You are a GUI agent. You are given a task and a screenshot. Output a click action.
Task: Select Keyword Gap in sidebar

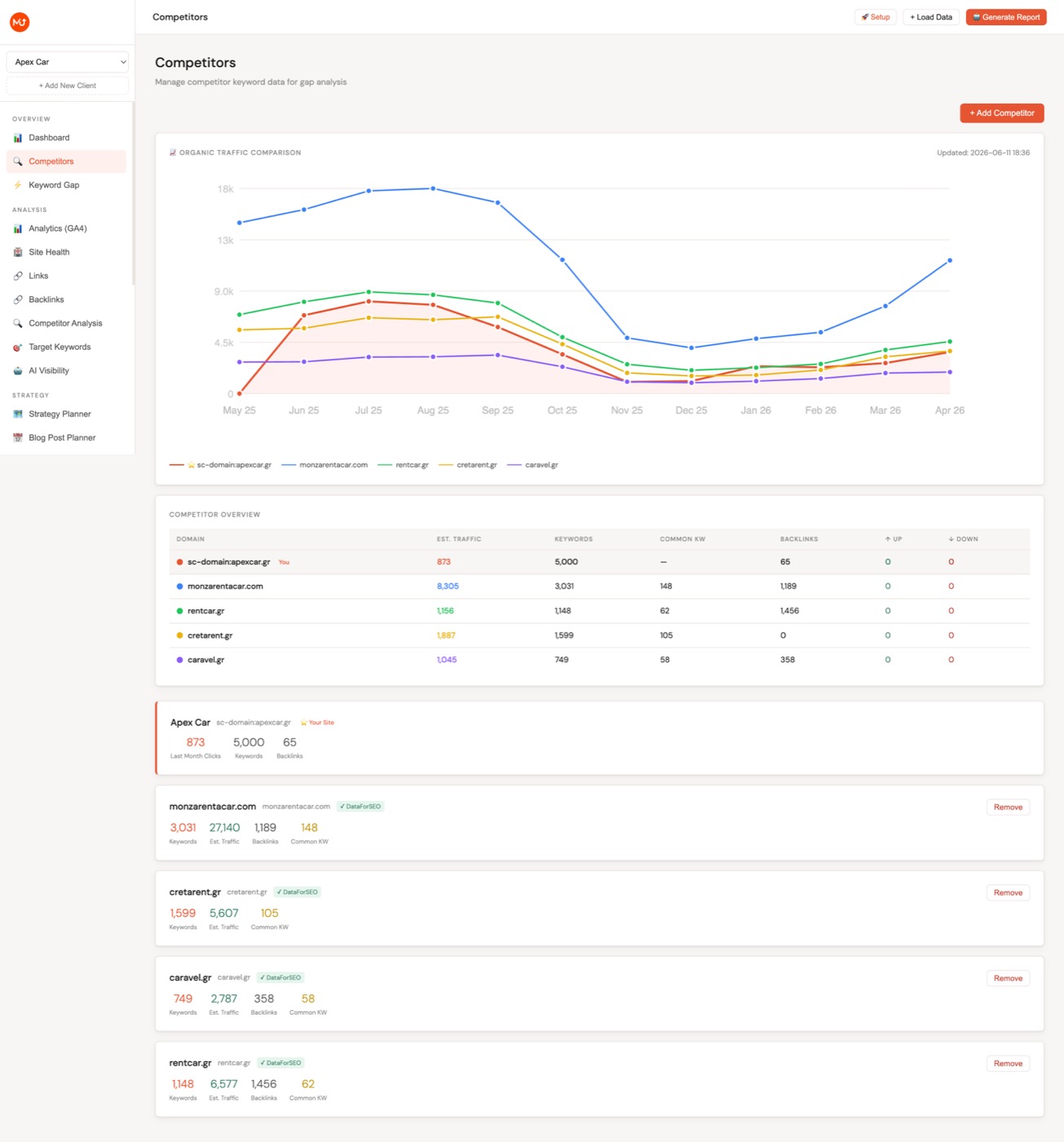click(66, 185)
